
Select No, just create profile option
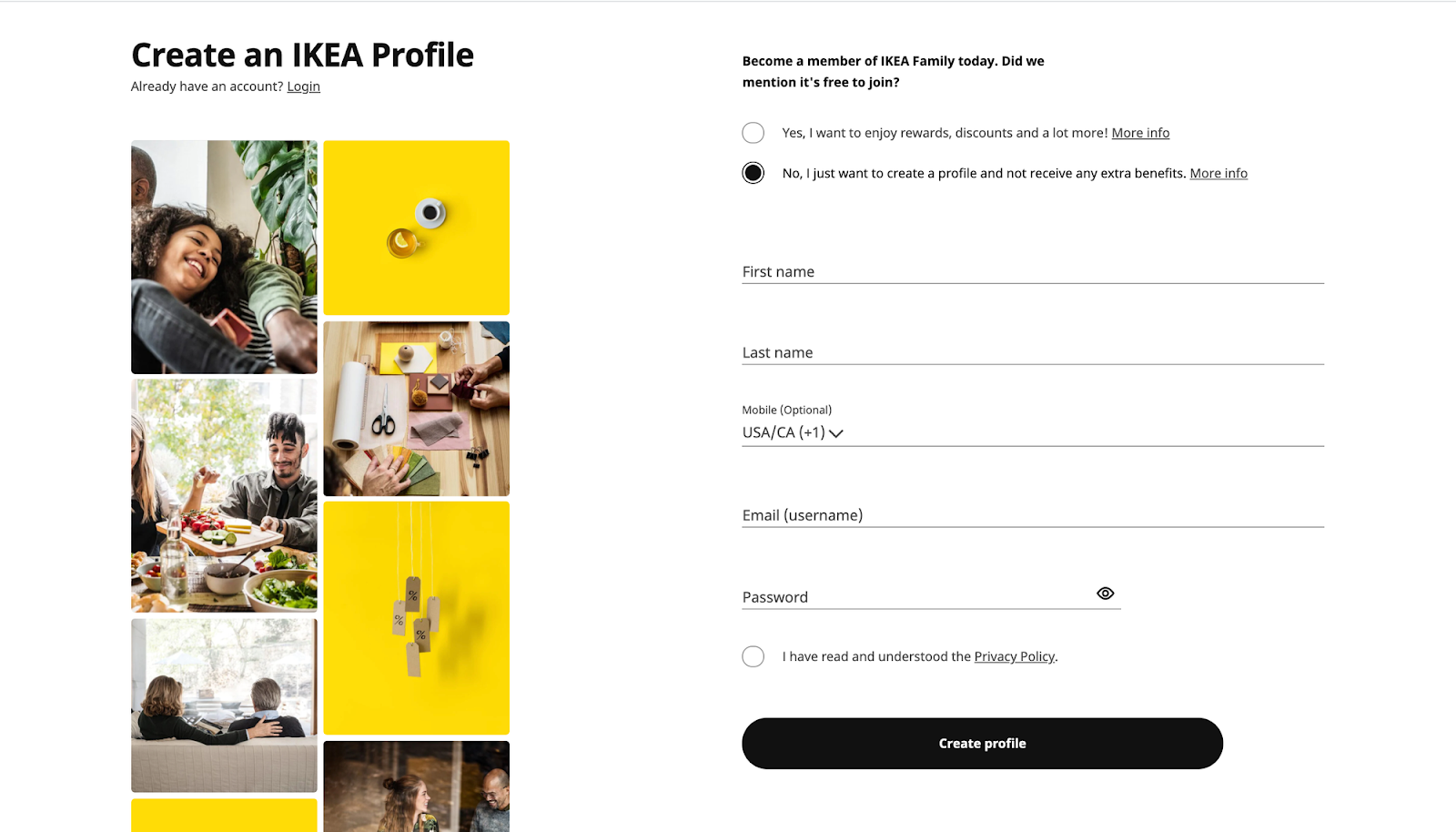[753, 173]
